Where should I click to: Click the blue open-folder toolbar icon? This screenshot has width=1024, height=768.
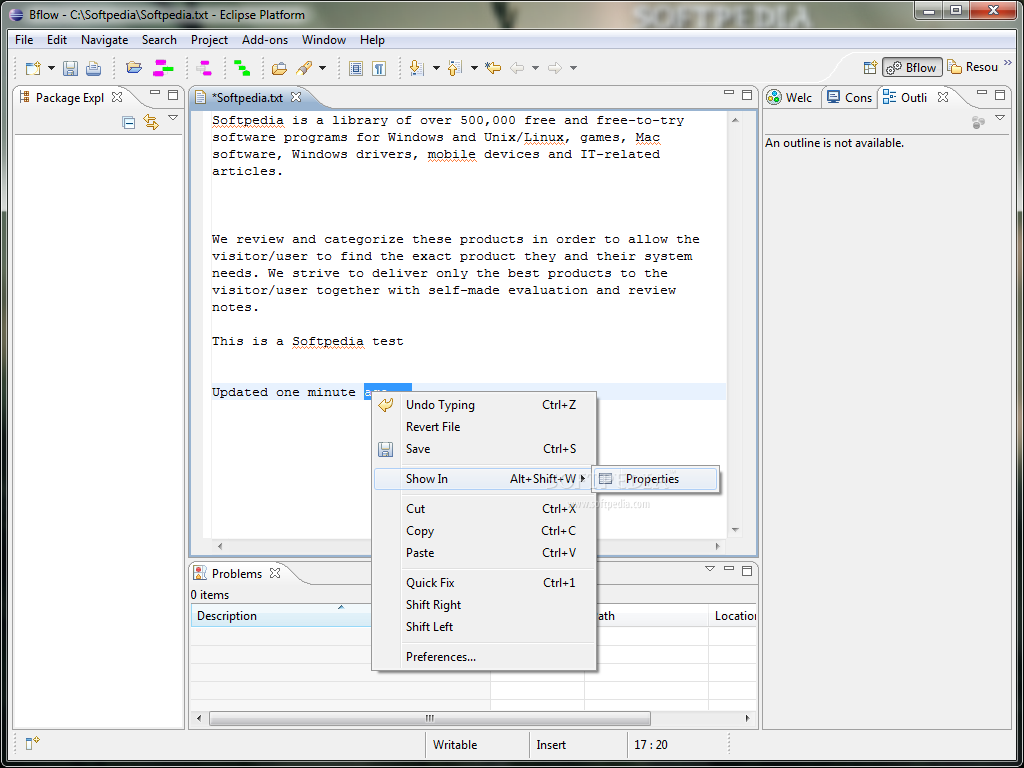[134, 67]
